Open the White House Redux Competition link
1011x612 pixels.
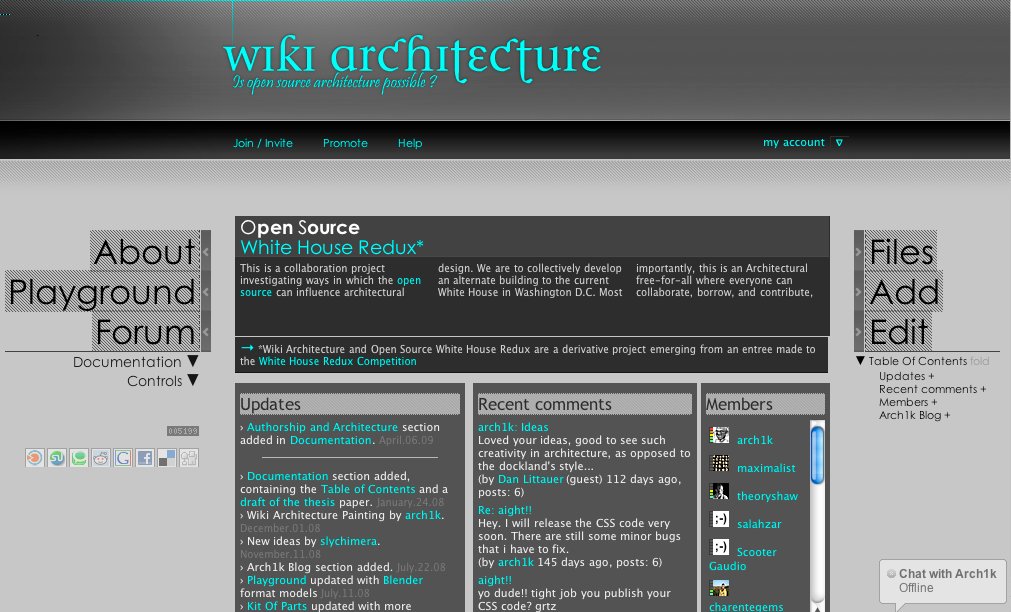pos(337,361)
